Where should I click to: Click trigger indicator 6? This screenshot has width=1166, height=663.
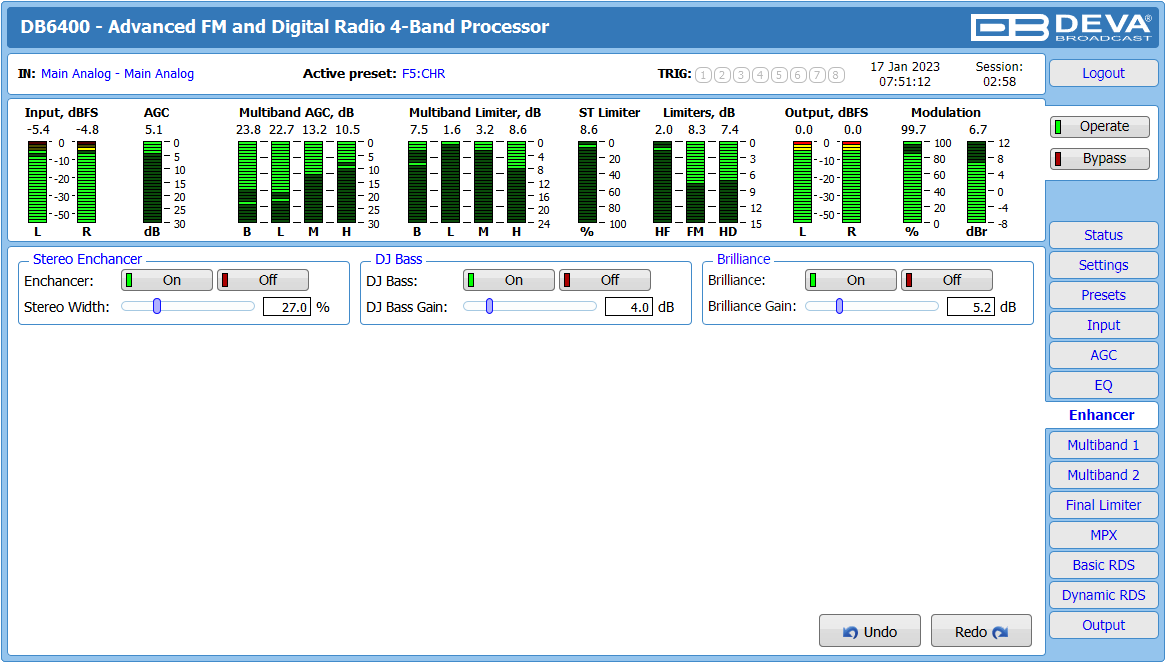click(x=798, y=74)
